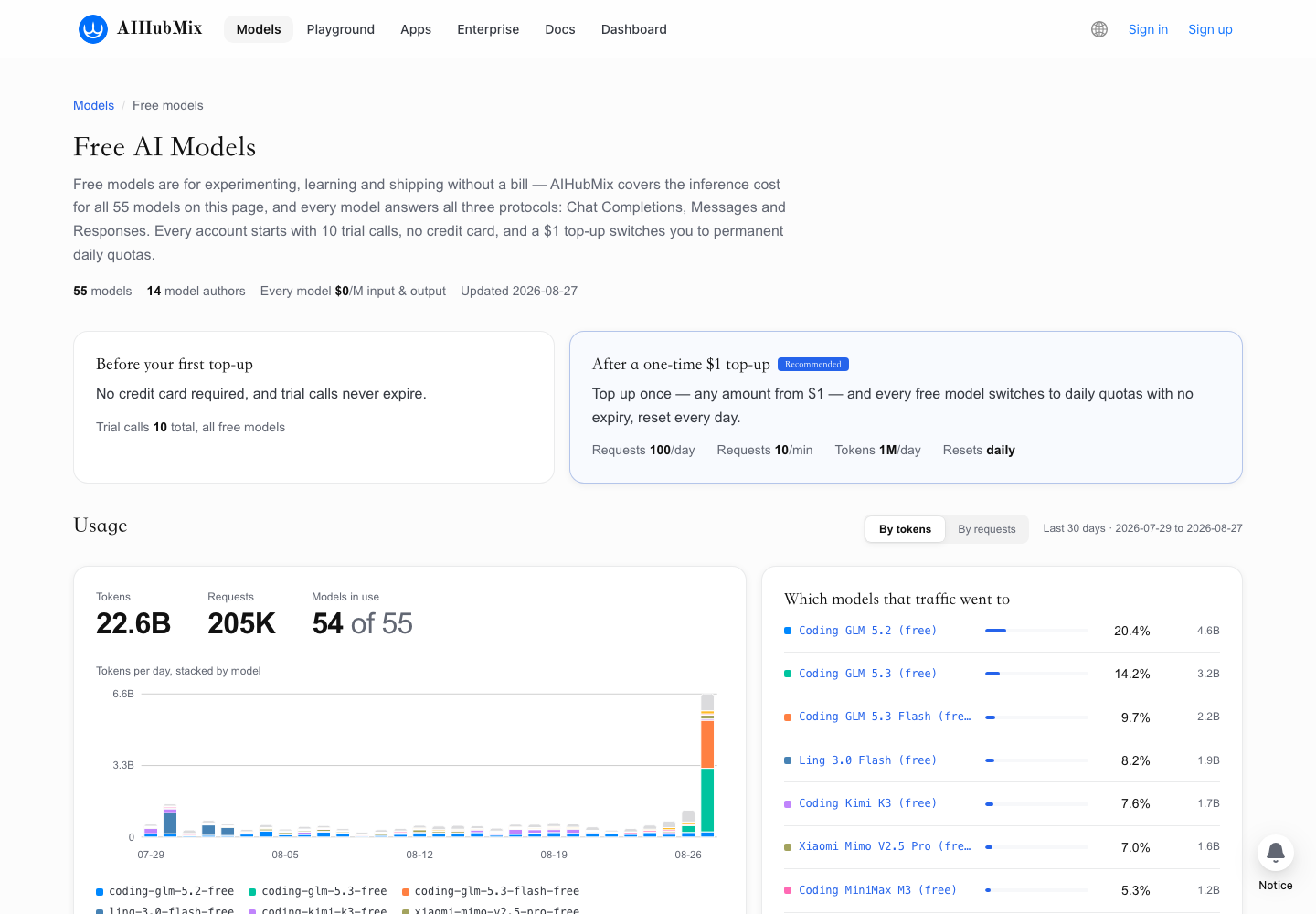Open the Ling 3.0 Flash (free) model link

[867, 760]
